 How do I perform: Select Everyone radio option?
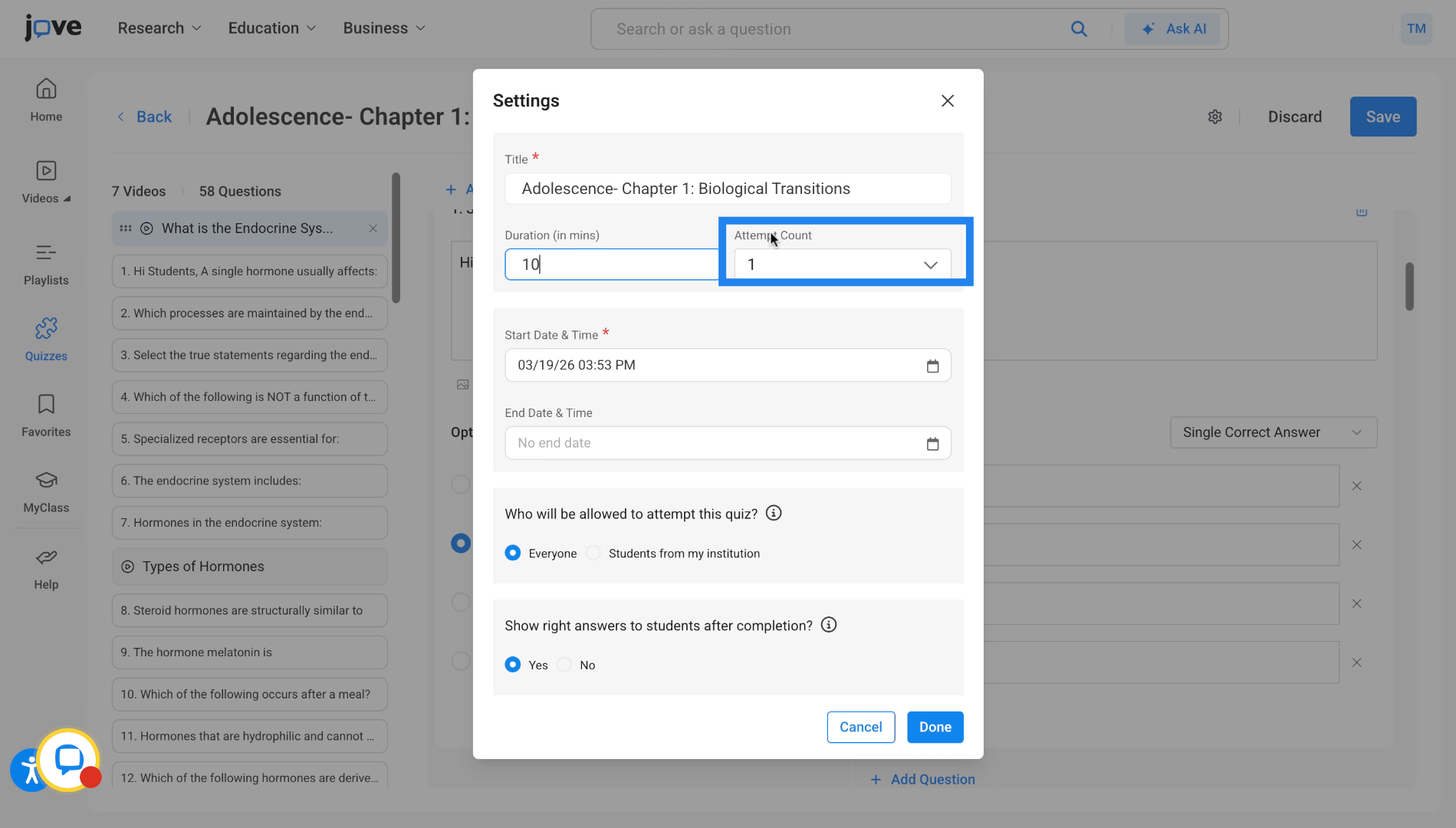point(513,554)
